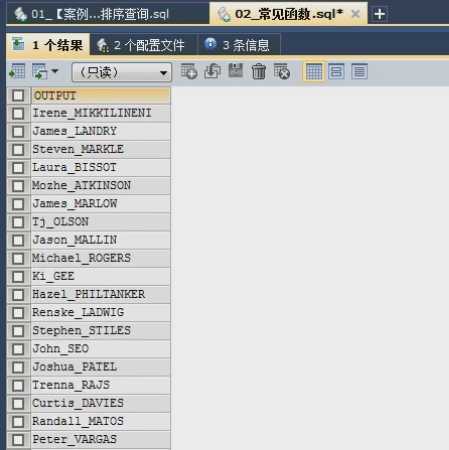Check the box for Jason_MALLIN
This screenshot has height=450, width=449.
coord(18,240)
